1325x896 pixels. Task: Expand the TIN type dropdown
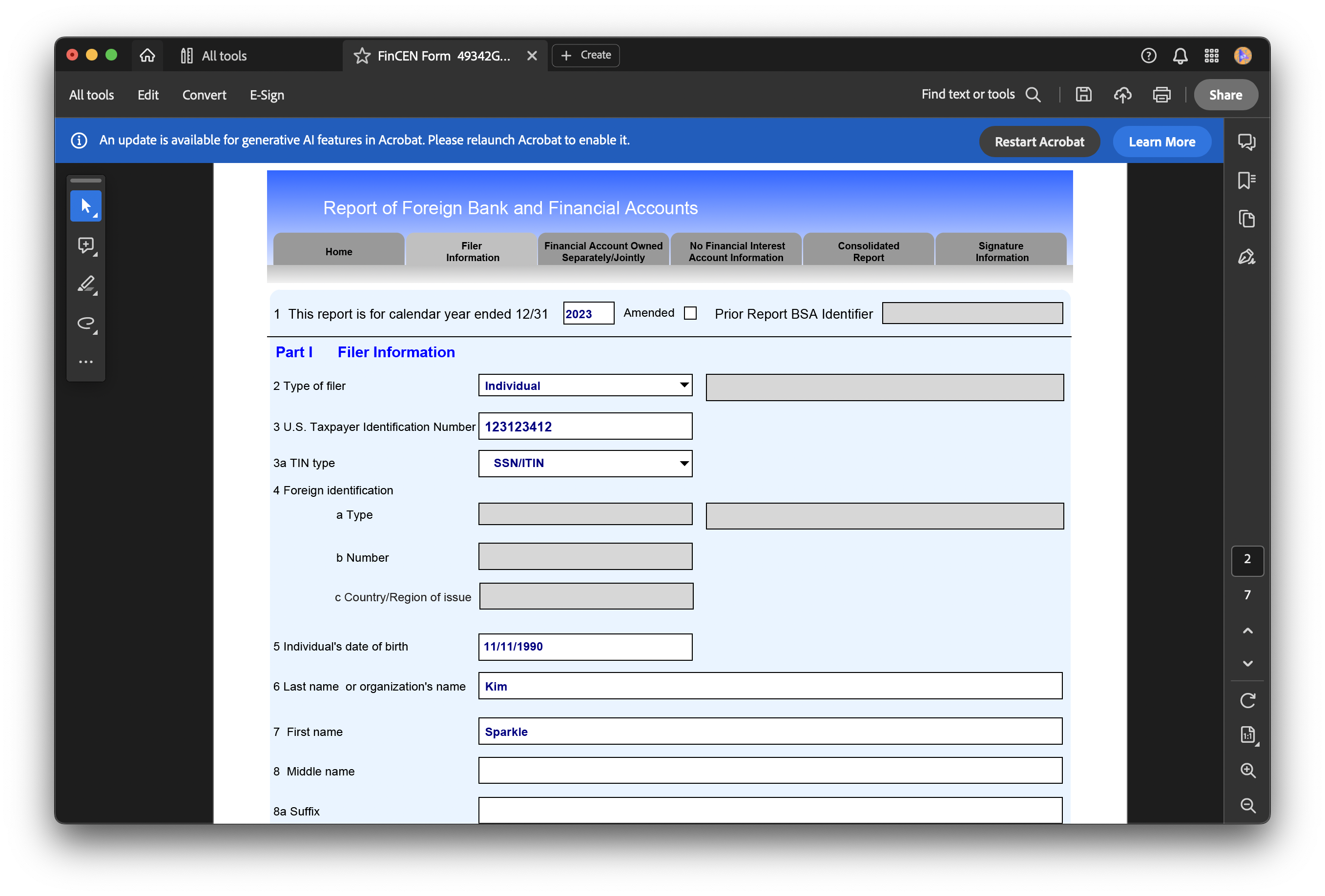pos(683,464)
